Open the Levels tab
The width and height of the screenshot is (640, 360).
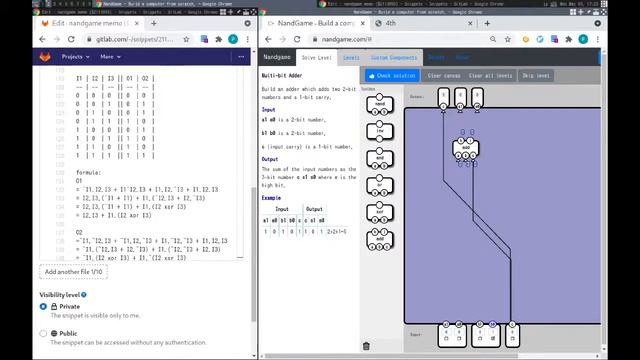[351, 58]
